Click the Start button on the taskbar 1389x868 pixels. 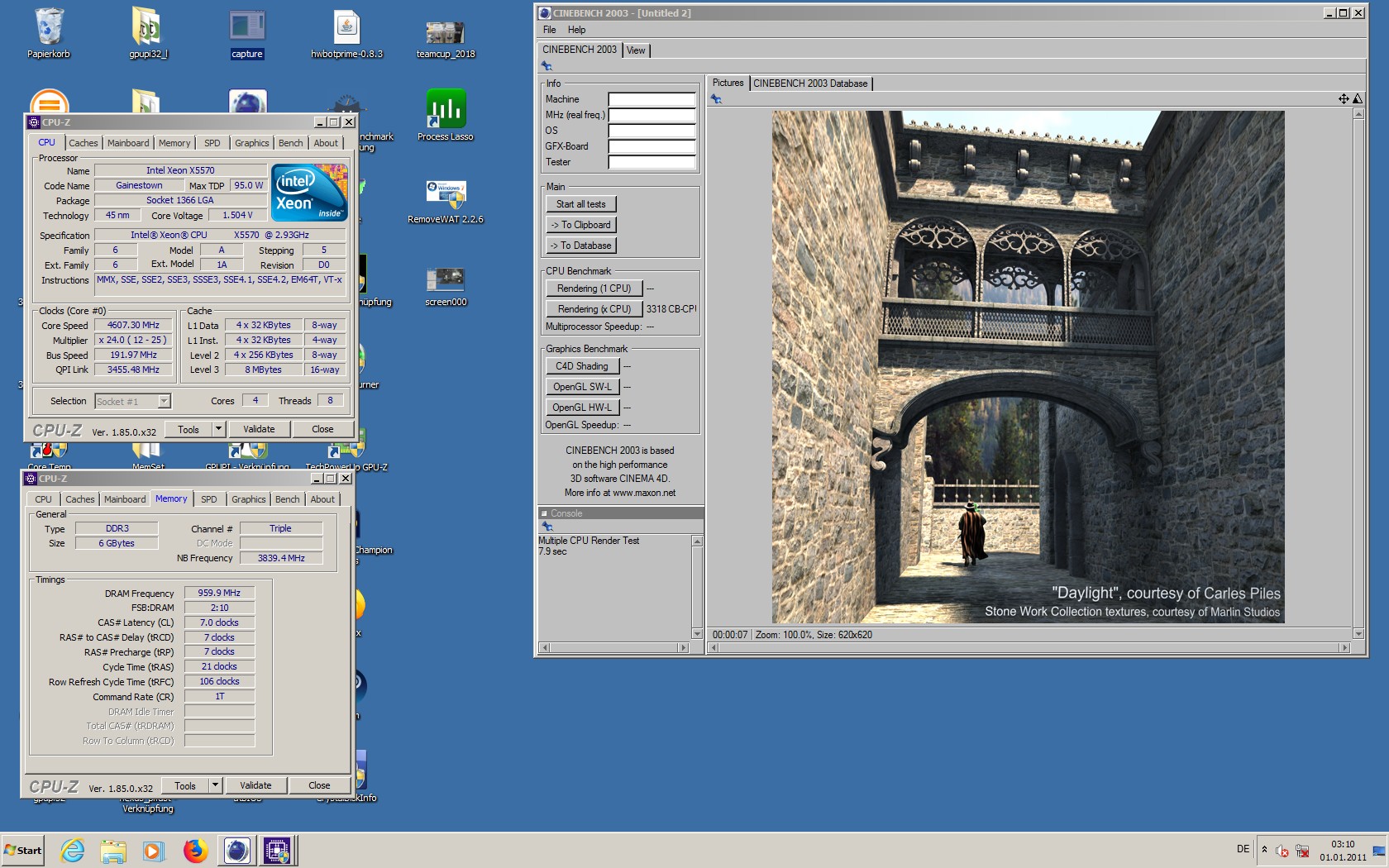(23, 851)
